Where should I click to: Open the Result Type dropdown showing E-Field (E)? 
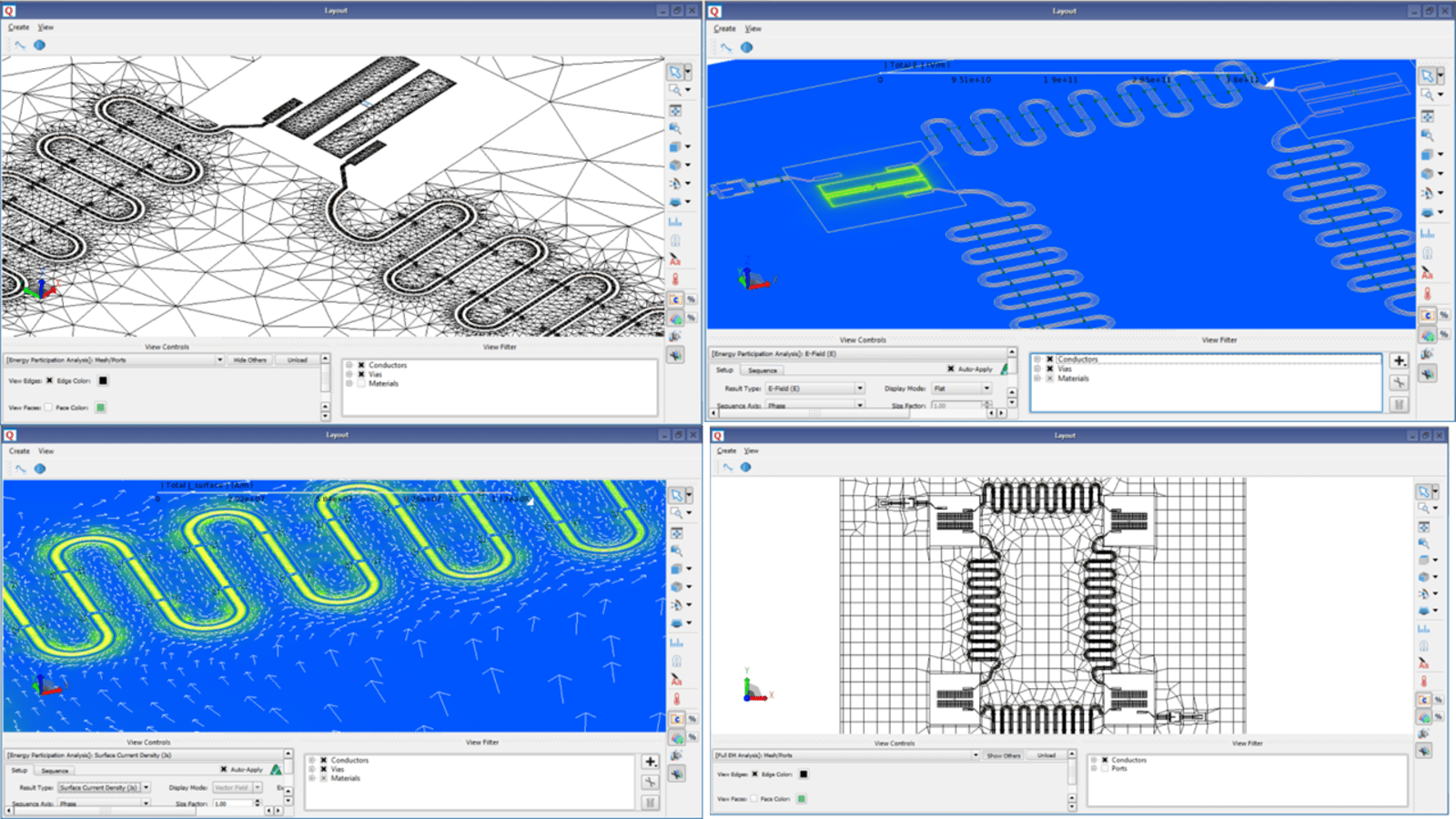point(859,387)
